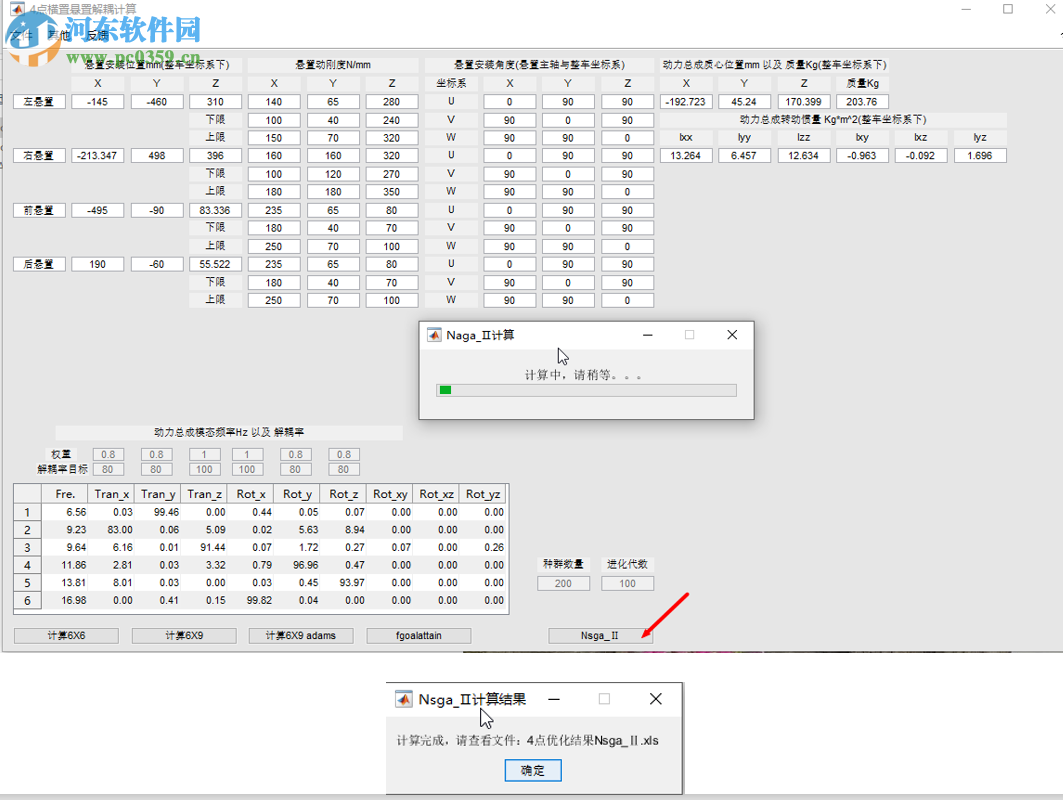
Task: Open the 文件 menu
Action: coord(22,35)
